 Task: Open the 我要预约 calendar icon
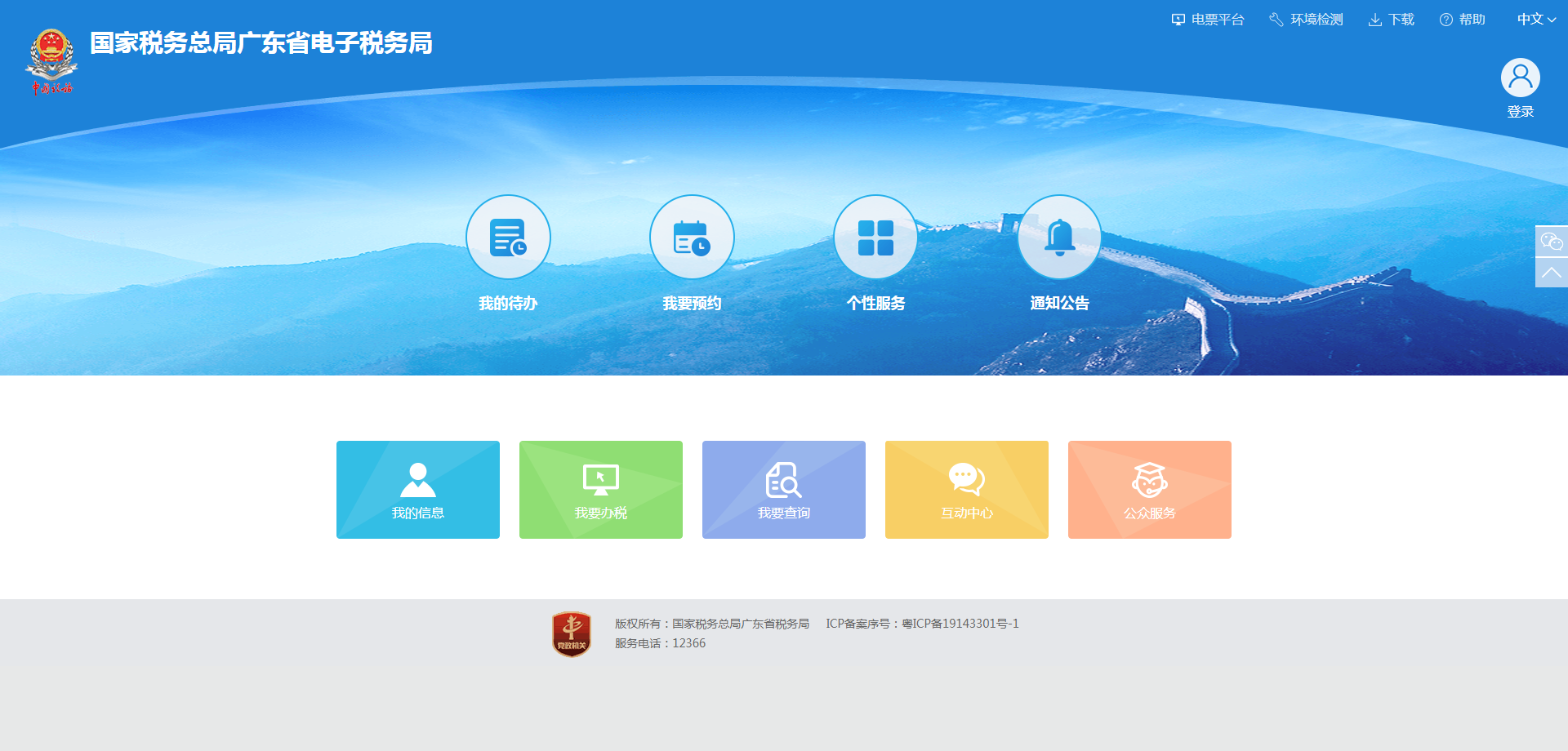coord(692,237)
